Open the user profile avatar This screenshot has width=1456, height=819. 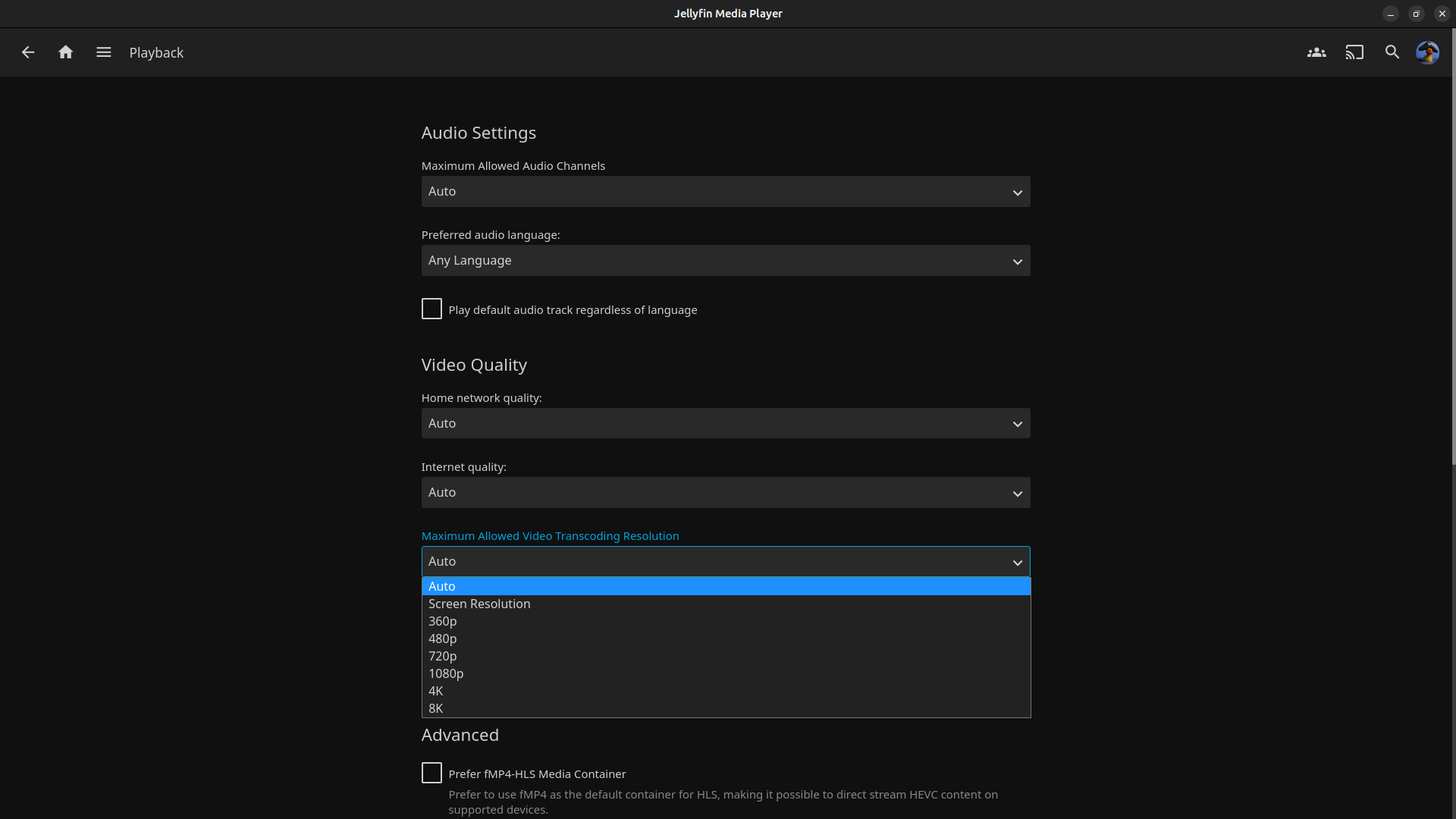[x=1427, y=52]
